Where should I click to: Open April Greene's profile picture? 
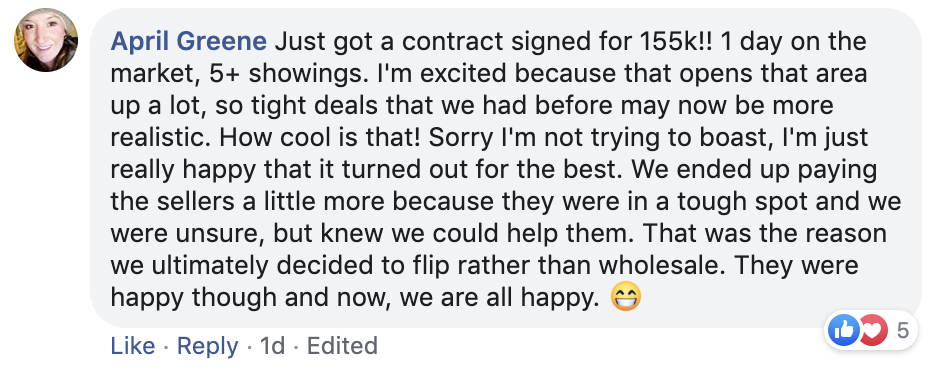[46, 40]
